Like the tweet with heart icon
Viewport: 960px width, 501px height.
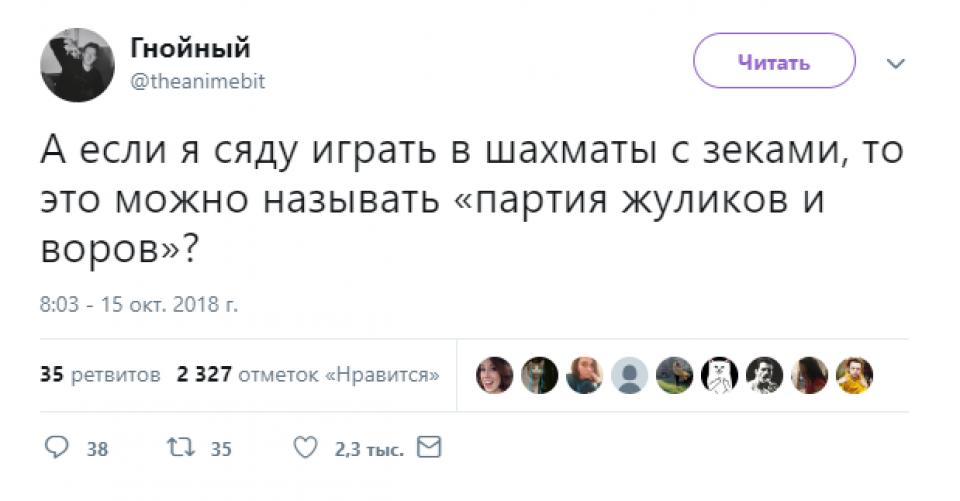[x=306, y=448]
